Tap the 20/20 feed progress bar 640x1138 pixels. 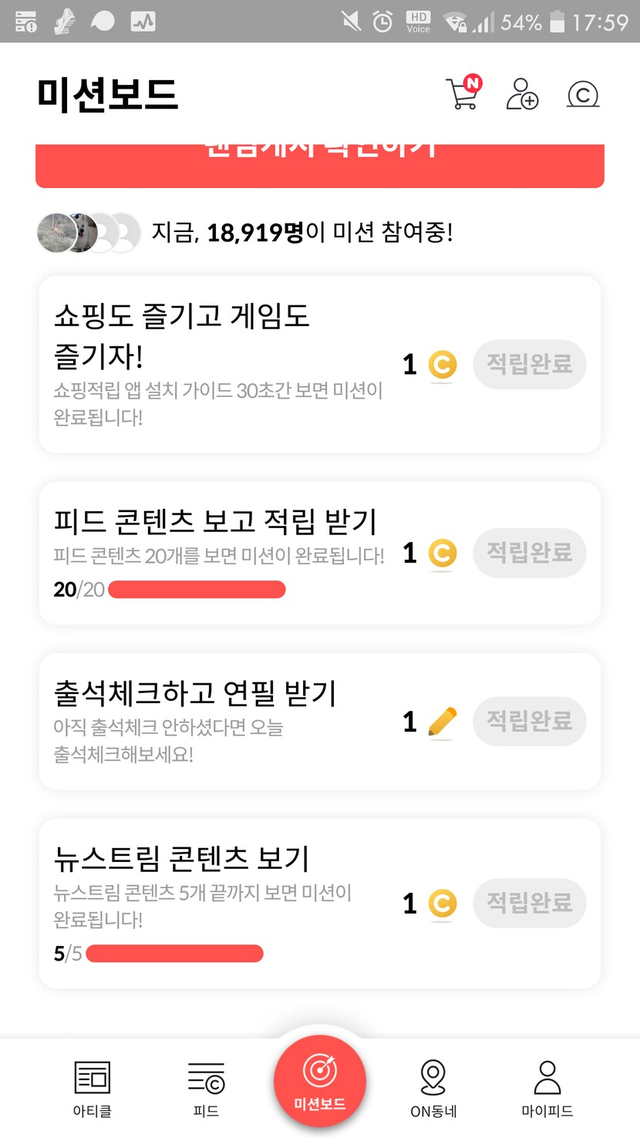point(196,590)
